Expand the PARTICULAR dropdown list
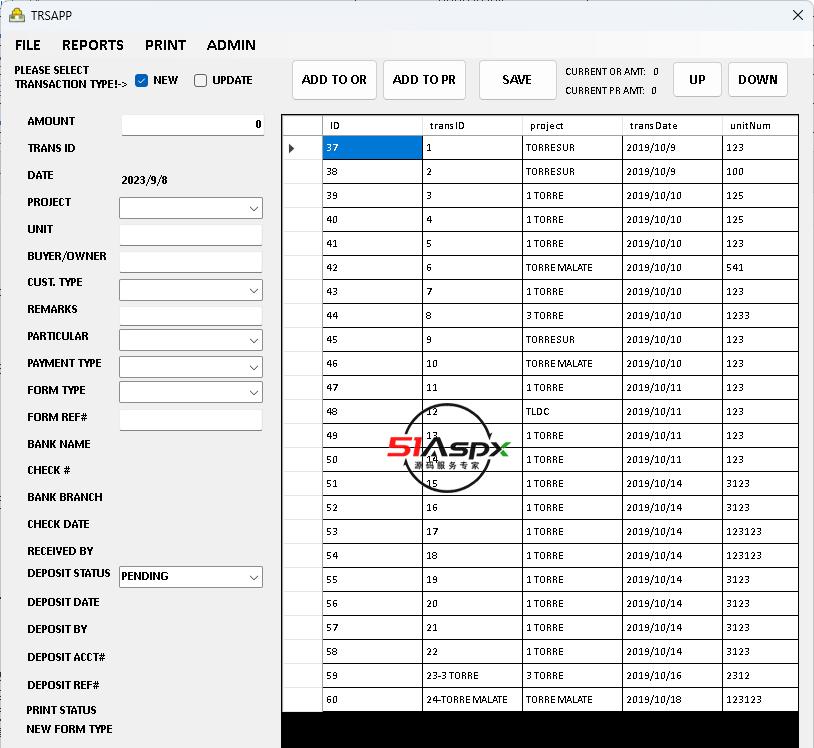 253,341
